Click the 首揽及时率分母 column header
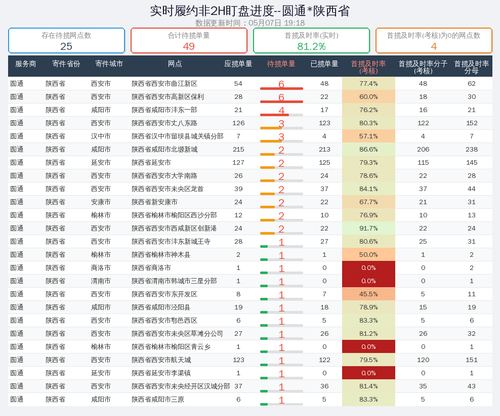This screenshot has width=500, height=416. pos(471,67)
